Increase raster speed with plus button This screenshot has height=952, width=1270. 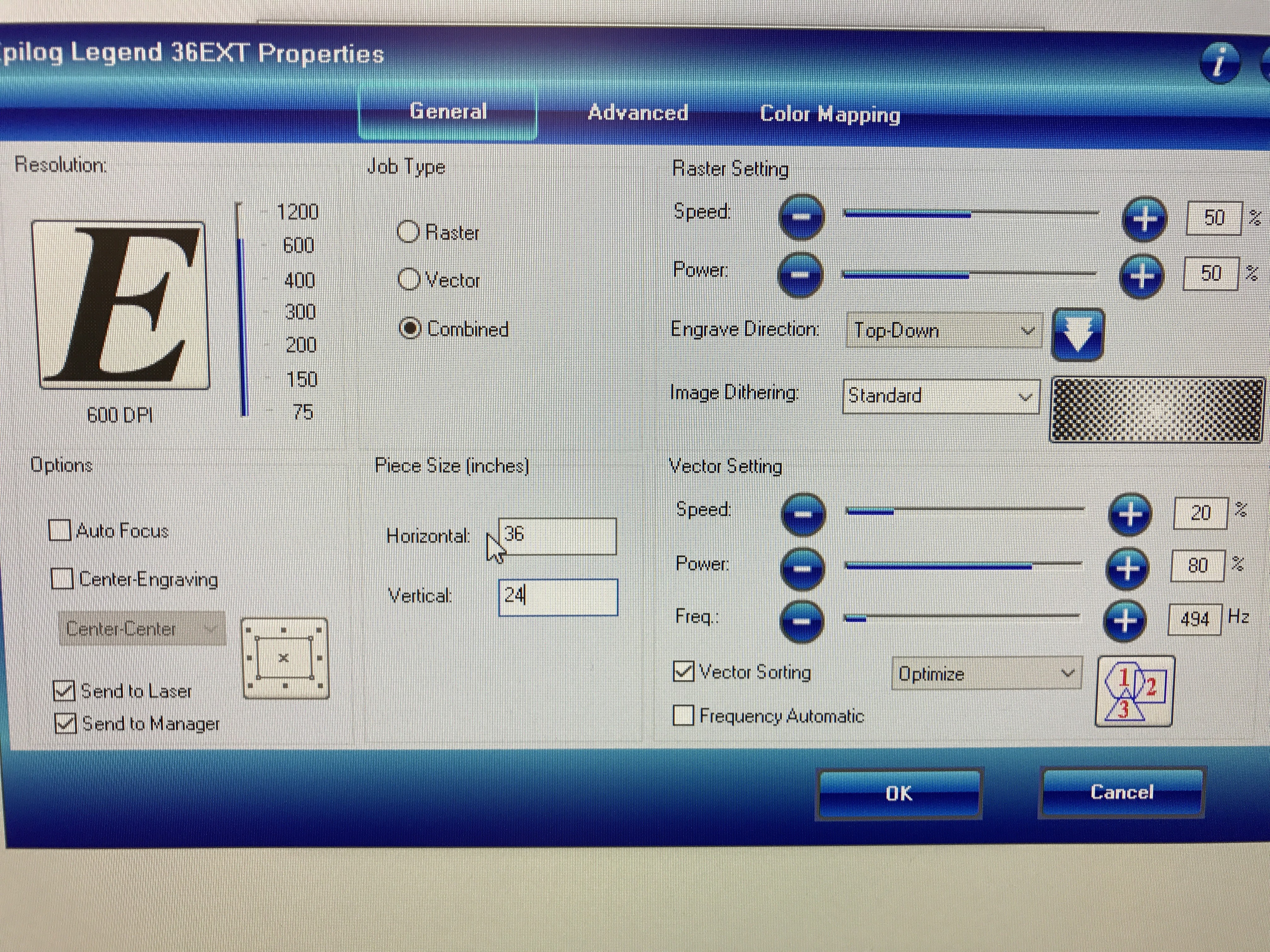point(1144,219)
